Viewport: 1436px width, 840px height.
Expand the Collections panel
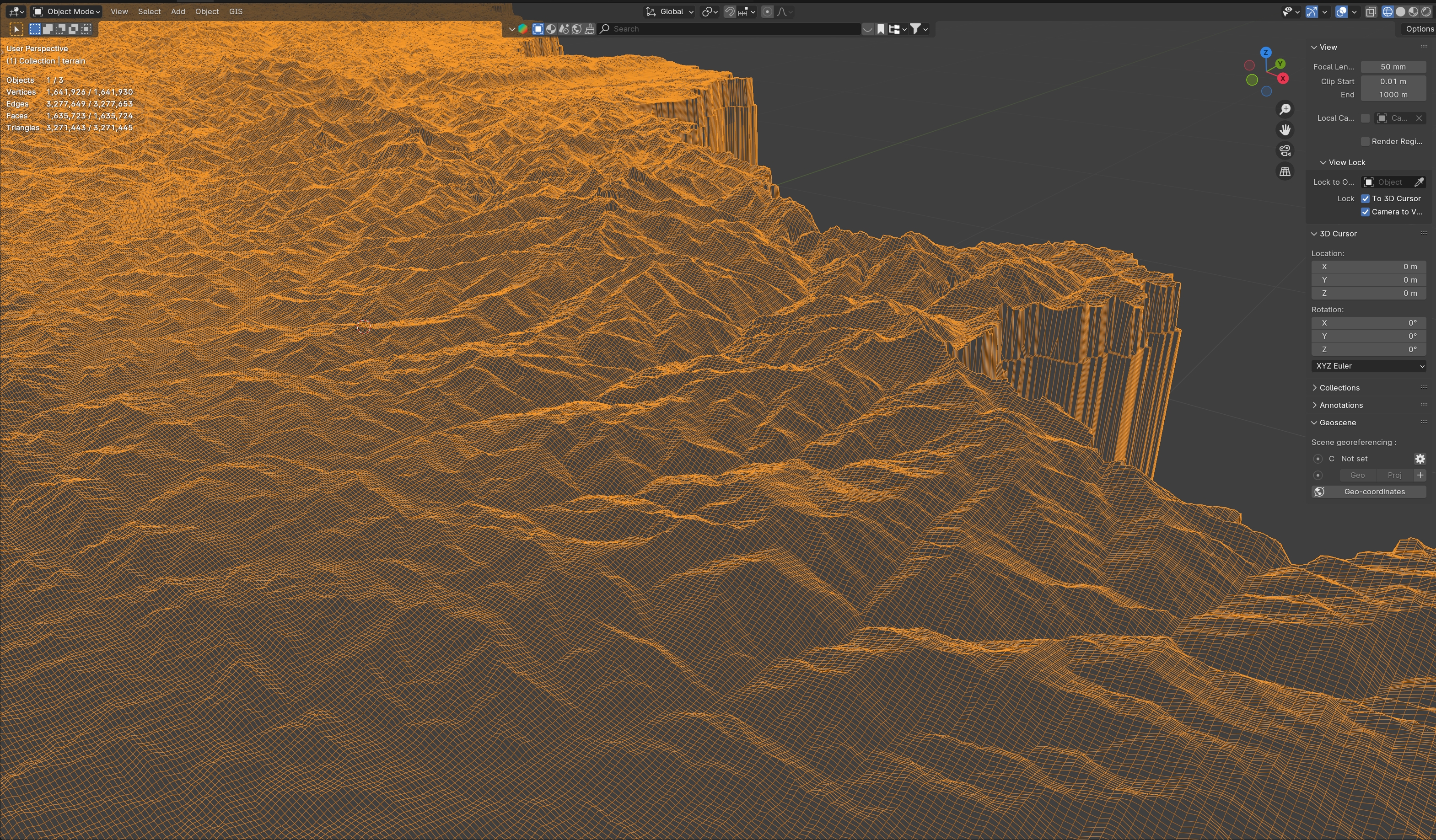(1339, 388)
